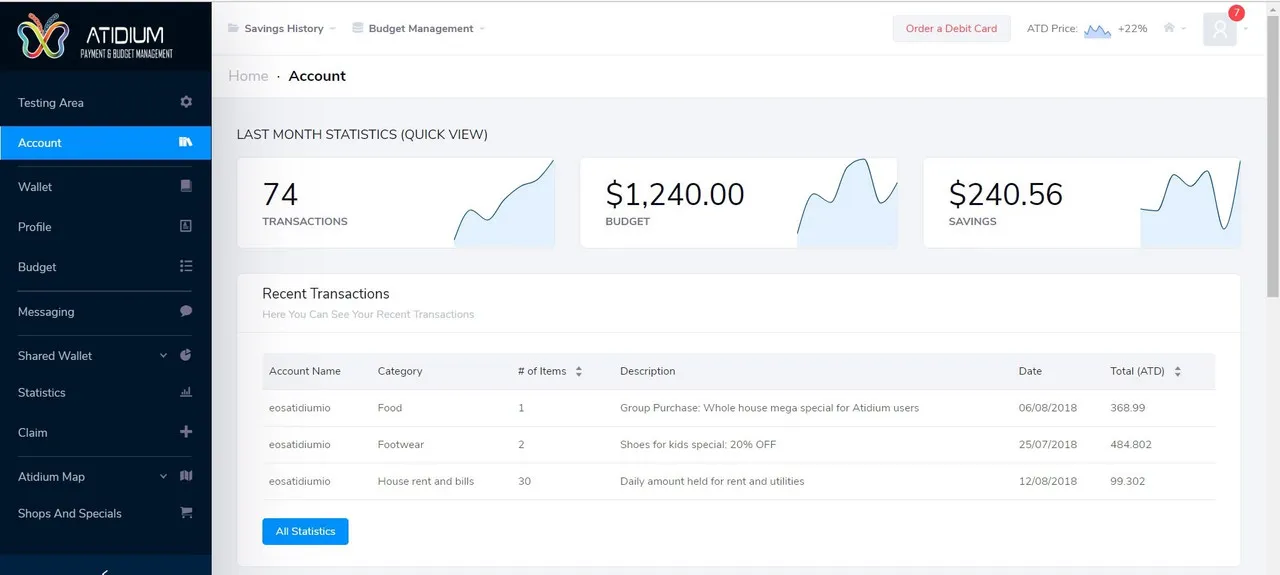Follow the Home breadcrumb link
Screen dimensions: 1280x575
pyautogui.click(x=248, y=76)
